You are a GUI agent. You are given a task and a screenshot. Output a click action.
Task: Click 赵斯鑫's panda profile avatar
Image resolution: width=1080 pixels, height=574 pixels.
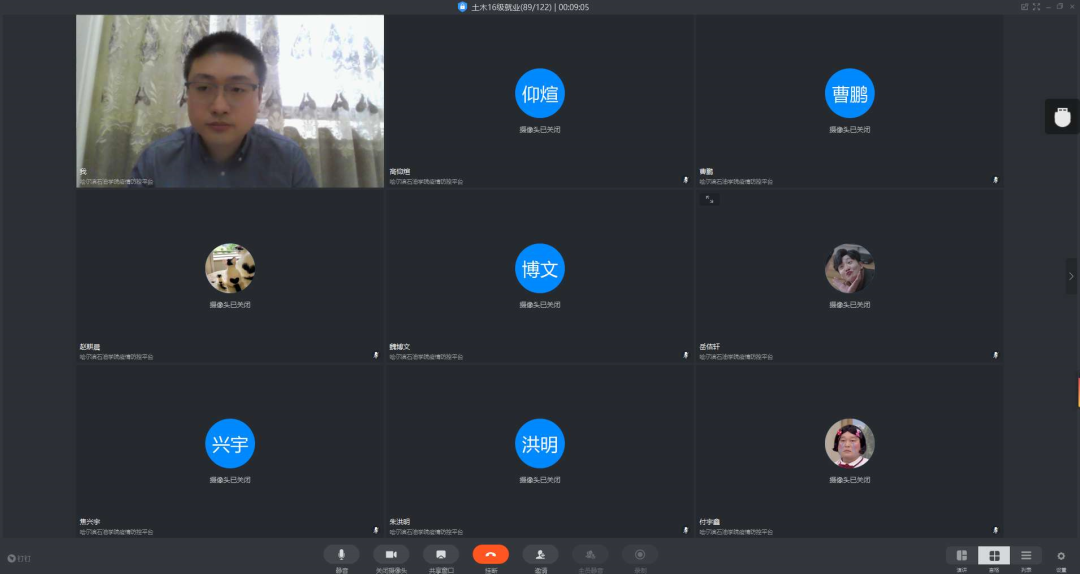point(230,268)
